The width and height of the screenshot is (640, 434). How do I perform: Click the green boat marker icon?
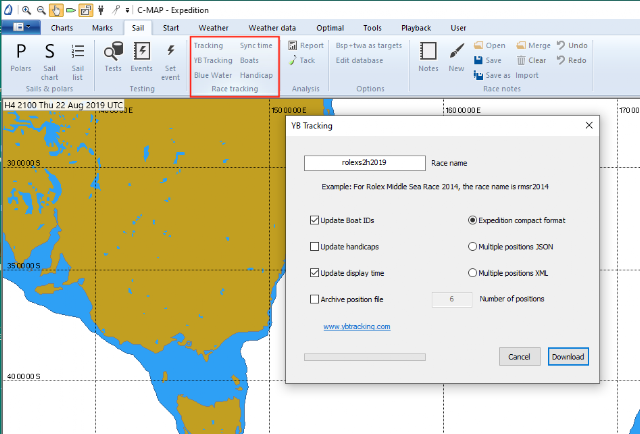tap(71, 10)
